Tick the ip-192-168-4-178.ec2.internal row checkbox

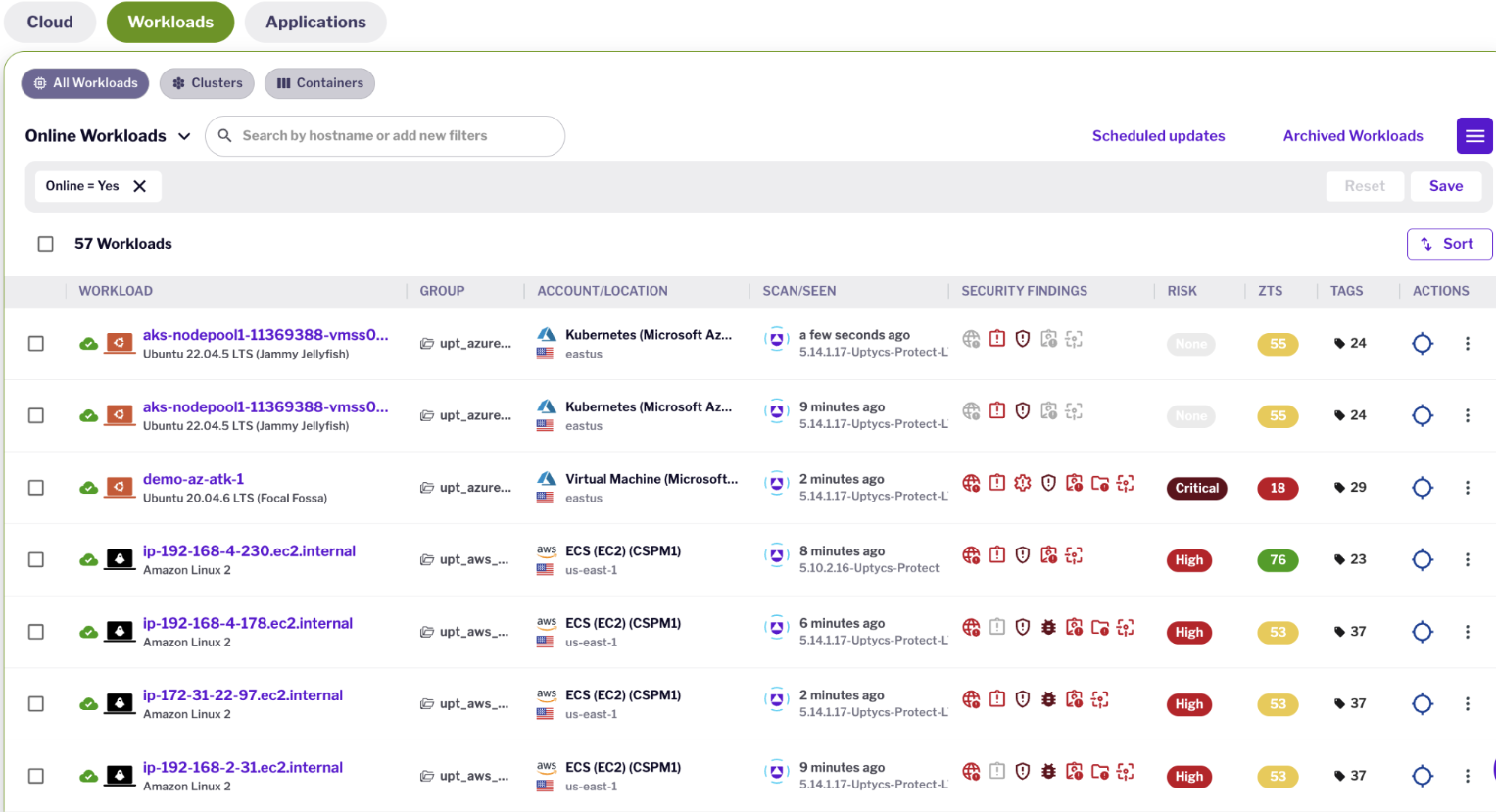click(x=36, y=632)
